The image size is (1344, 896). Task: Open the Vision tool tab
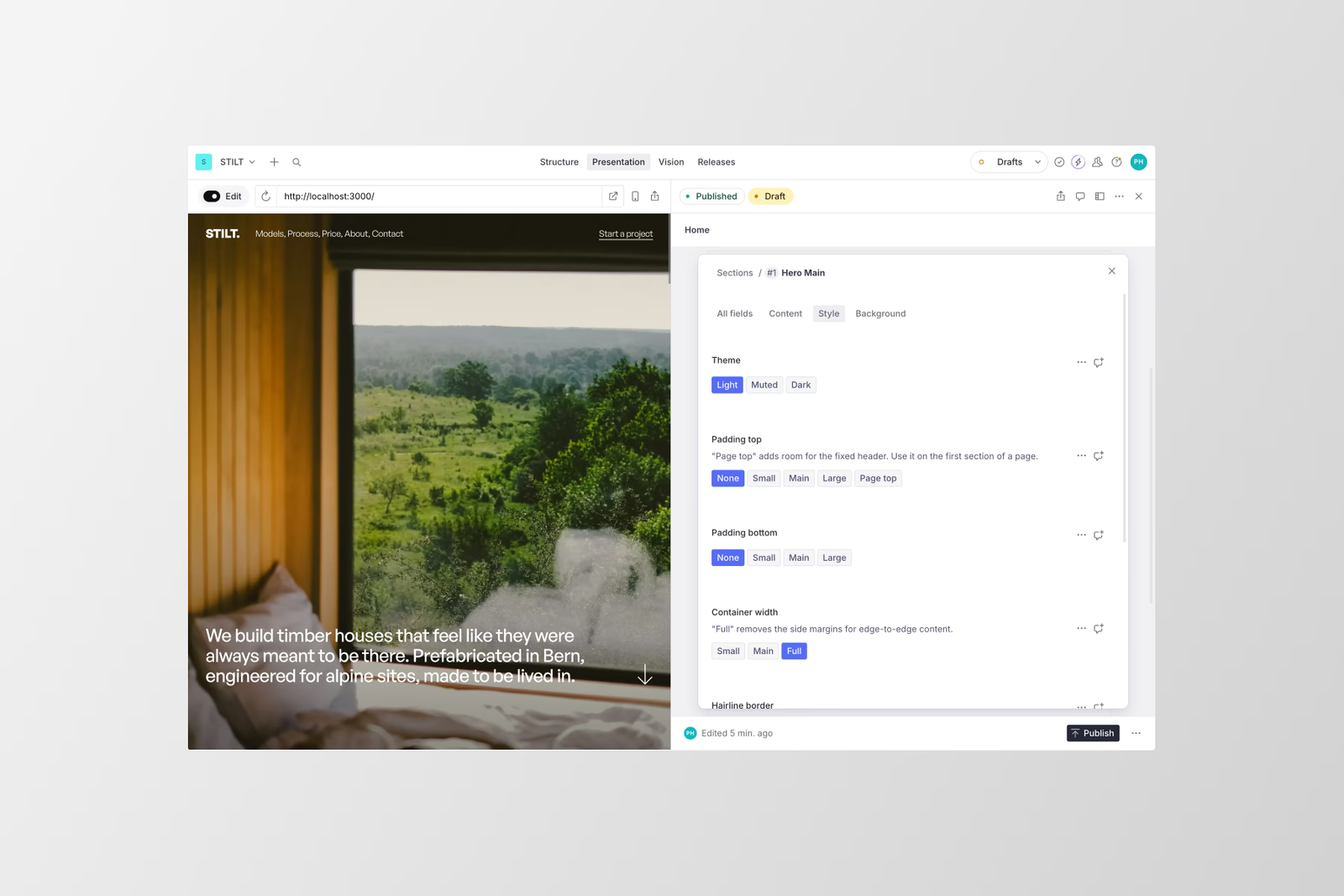point(671,162)
